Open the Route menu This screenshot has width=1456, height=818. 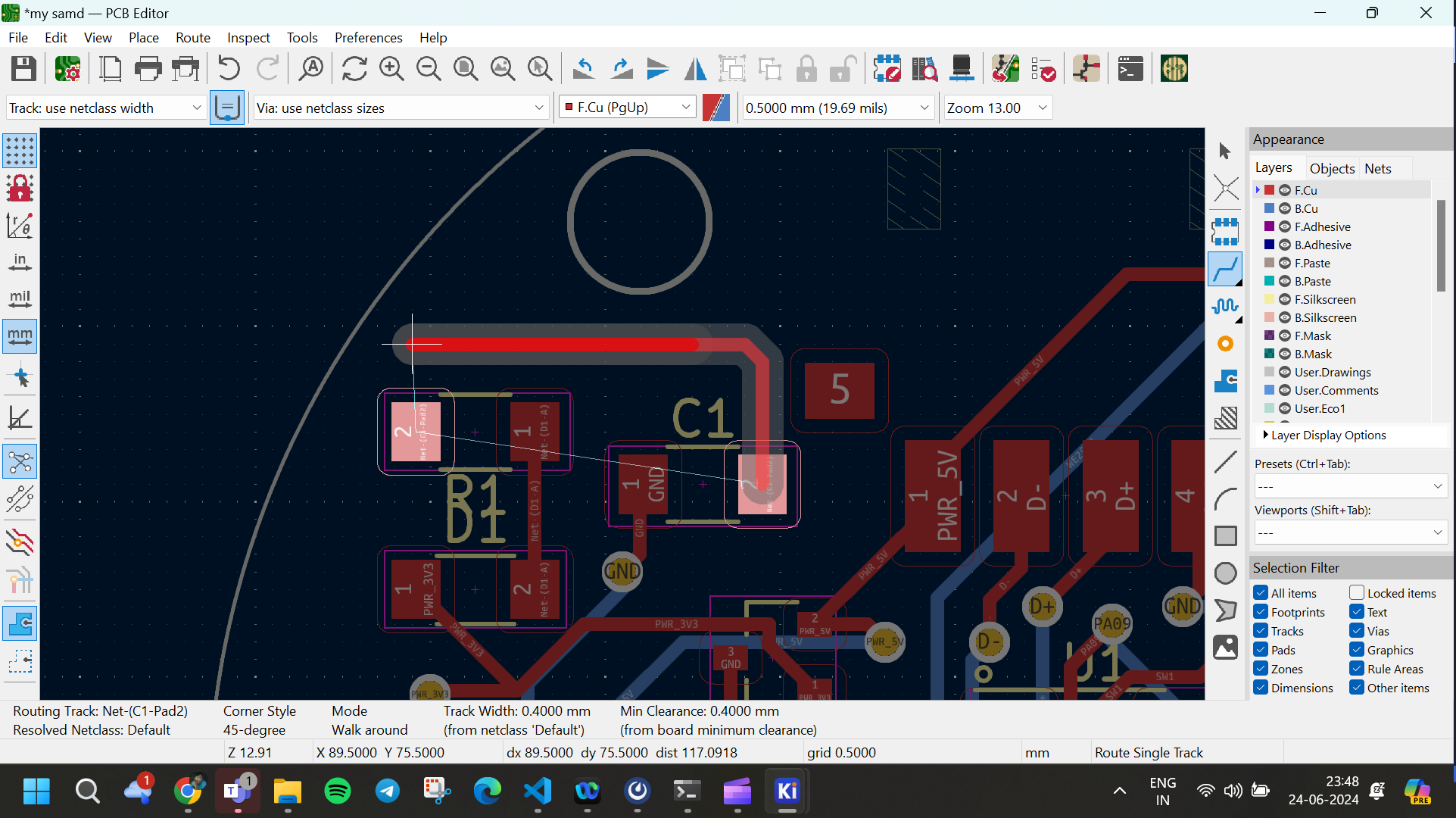193,37
